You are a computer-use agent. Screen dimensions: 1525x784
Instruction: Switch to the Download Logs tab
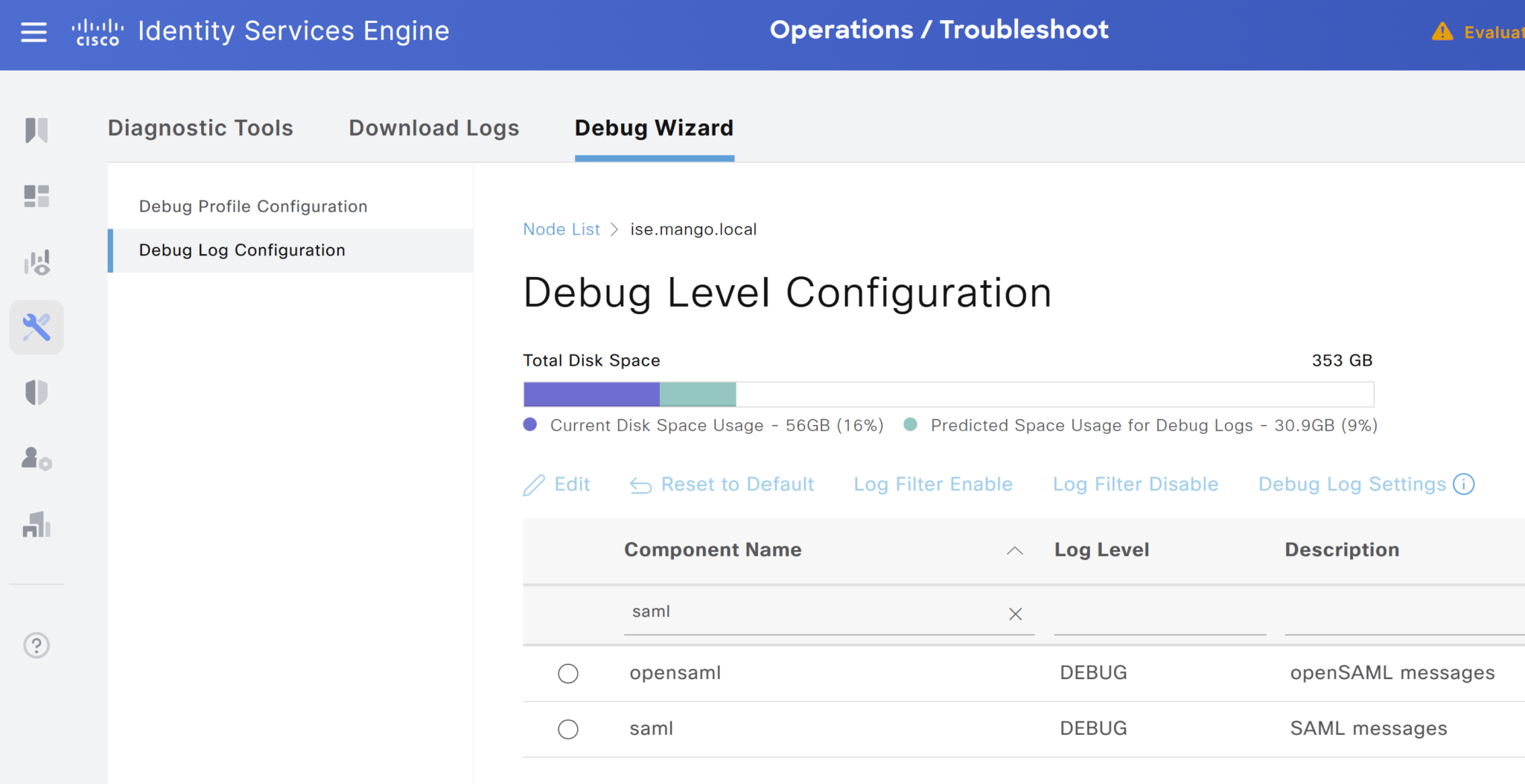[x=434, y=128]
